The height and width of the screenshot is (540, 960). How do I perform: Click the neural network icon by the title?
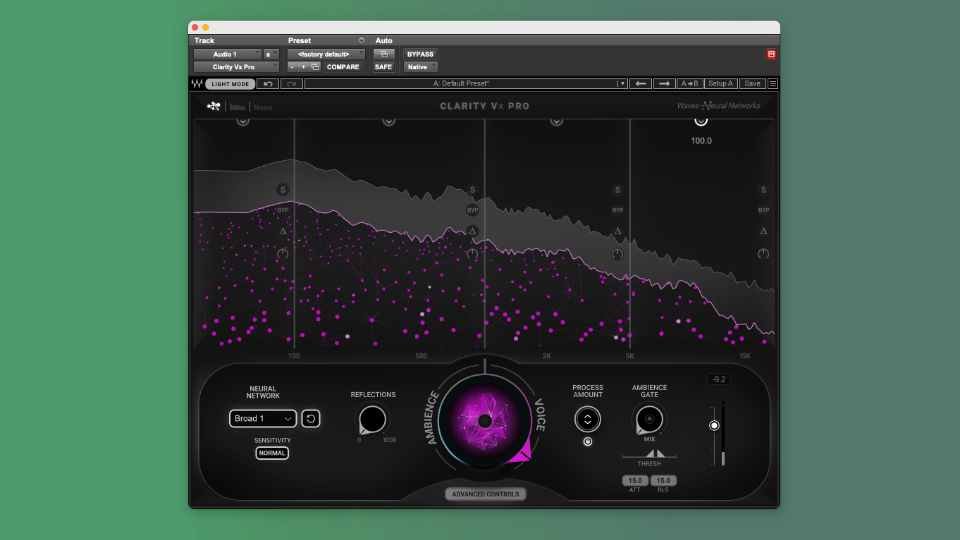click(214, 106)
